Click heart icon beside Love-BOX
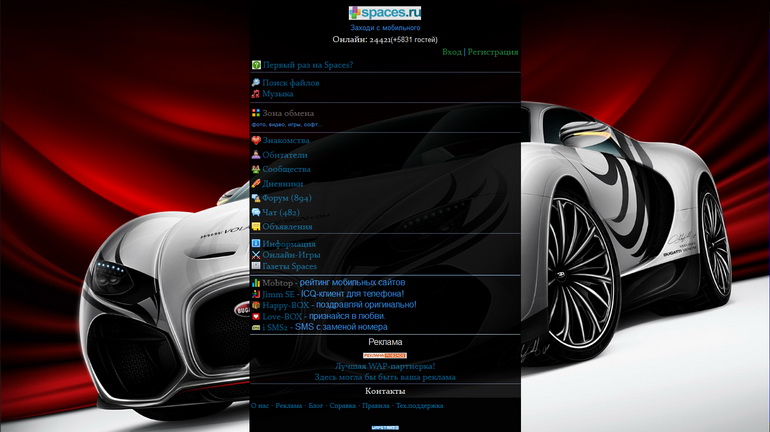 (x=256, y=316)
